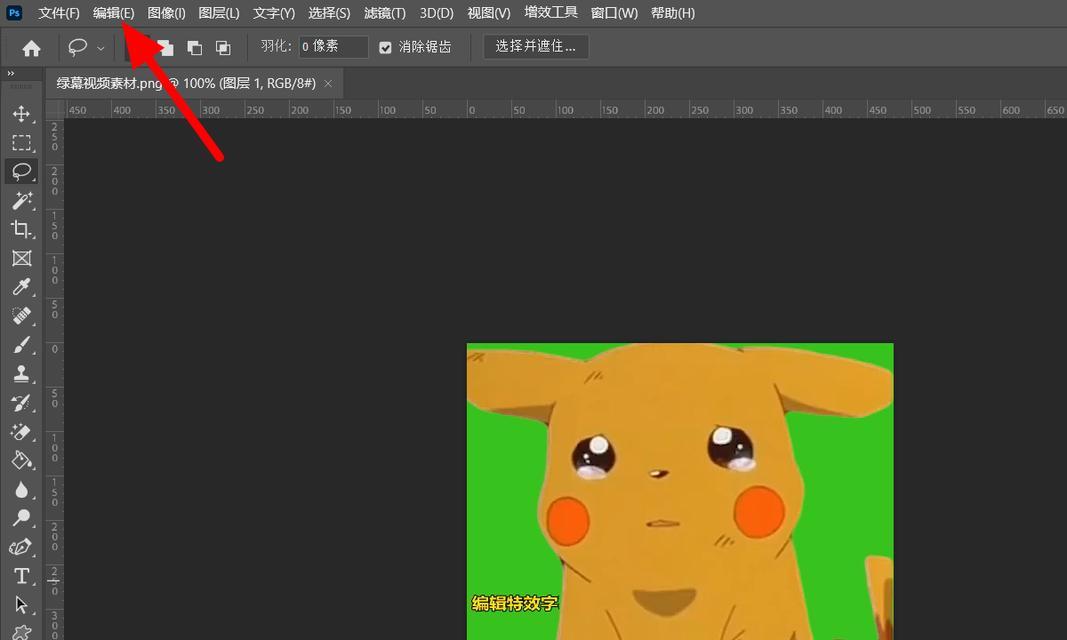Close the 绿幕视频素材.png document tab
The width and height of the screenshot is (1067, 640).
click(x=328, y=84)
